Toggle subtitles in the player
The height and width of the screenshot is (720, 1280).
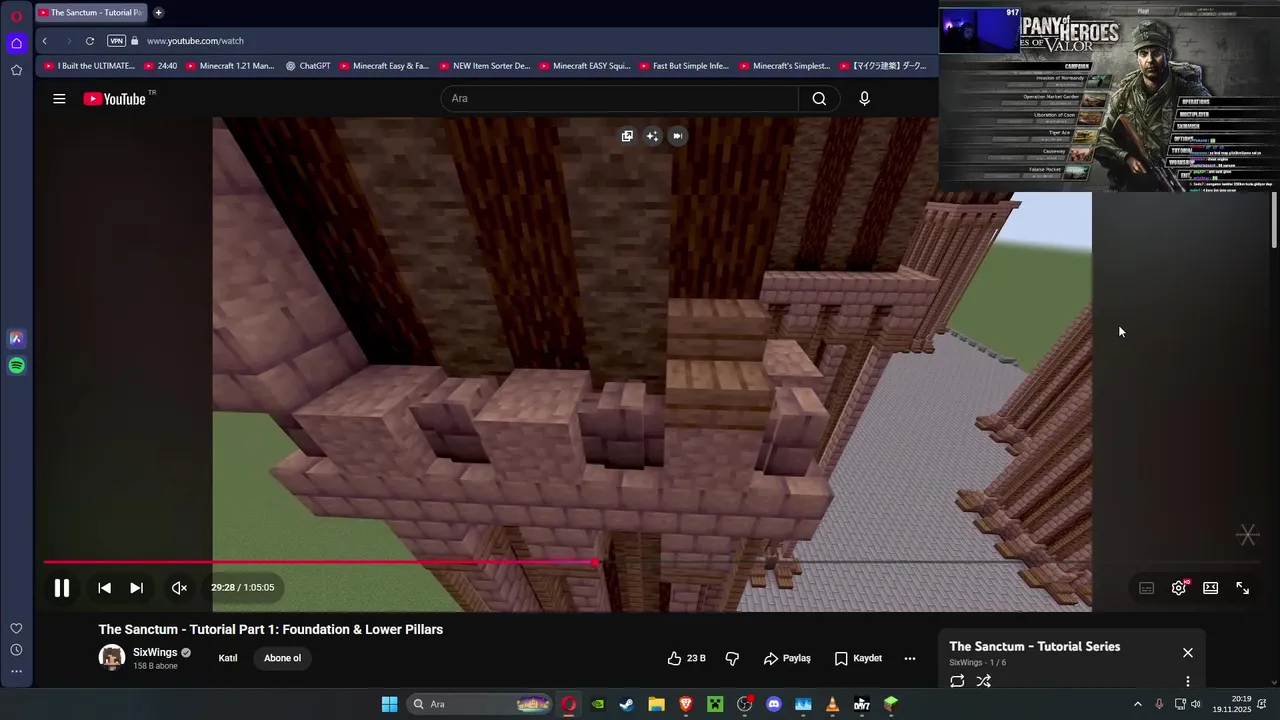(x=1147, y=588)
